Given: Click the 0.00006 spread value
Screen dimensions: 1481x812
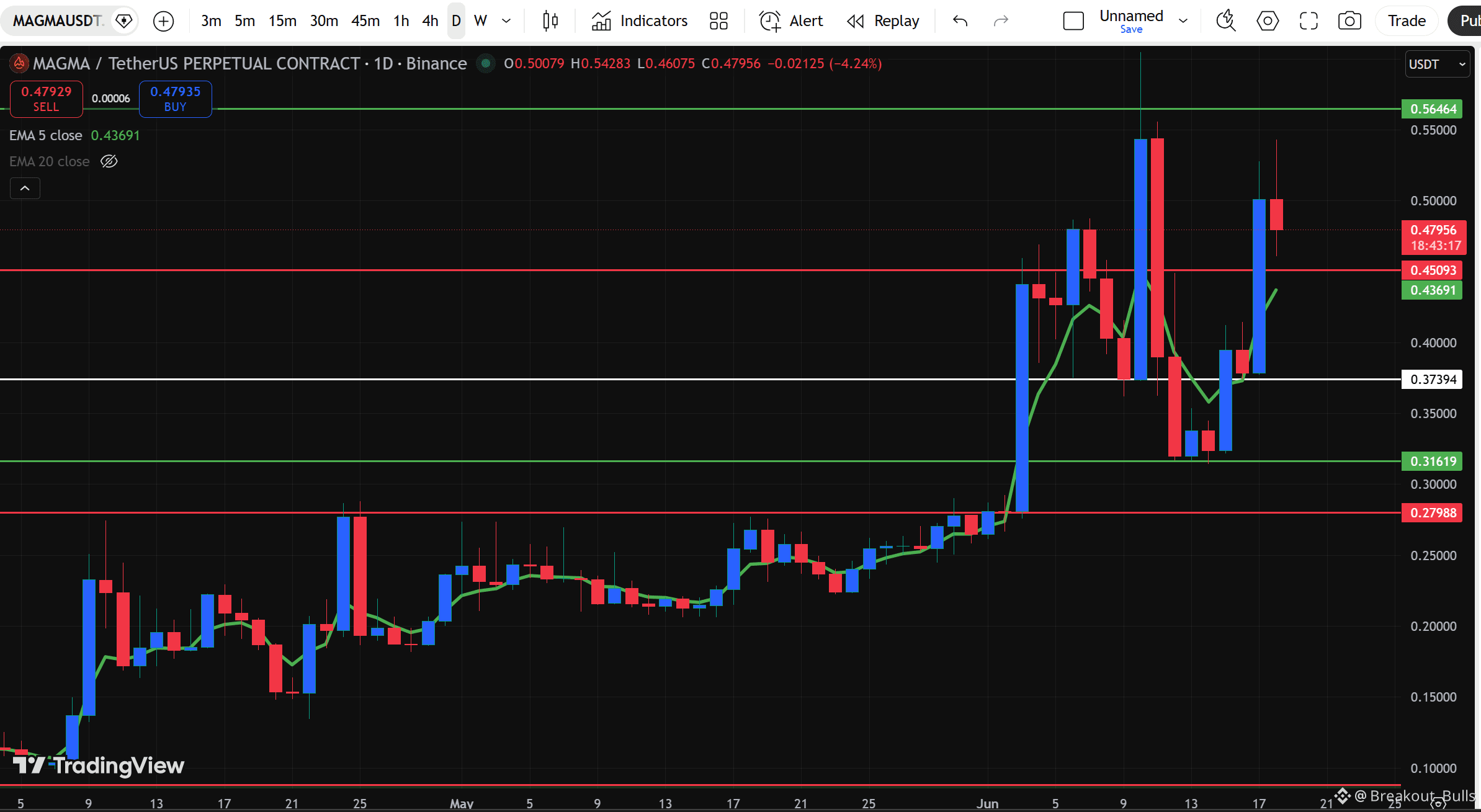Looking at the screenshot, I should click(111, 99).
